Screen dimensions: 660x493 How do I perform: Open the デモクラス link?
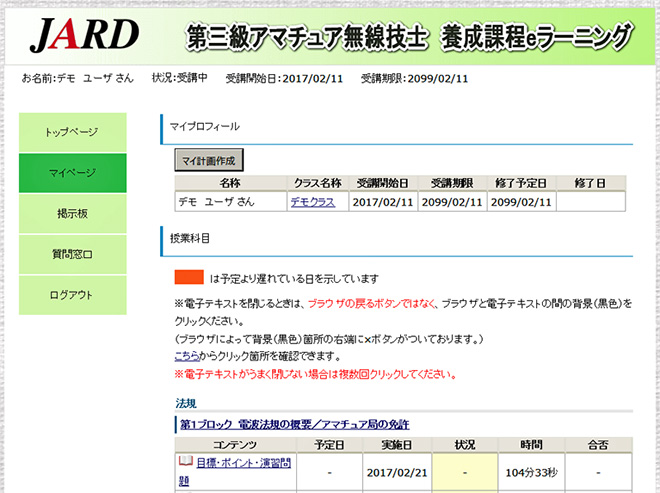click(x=313, y=202)
